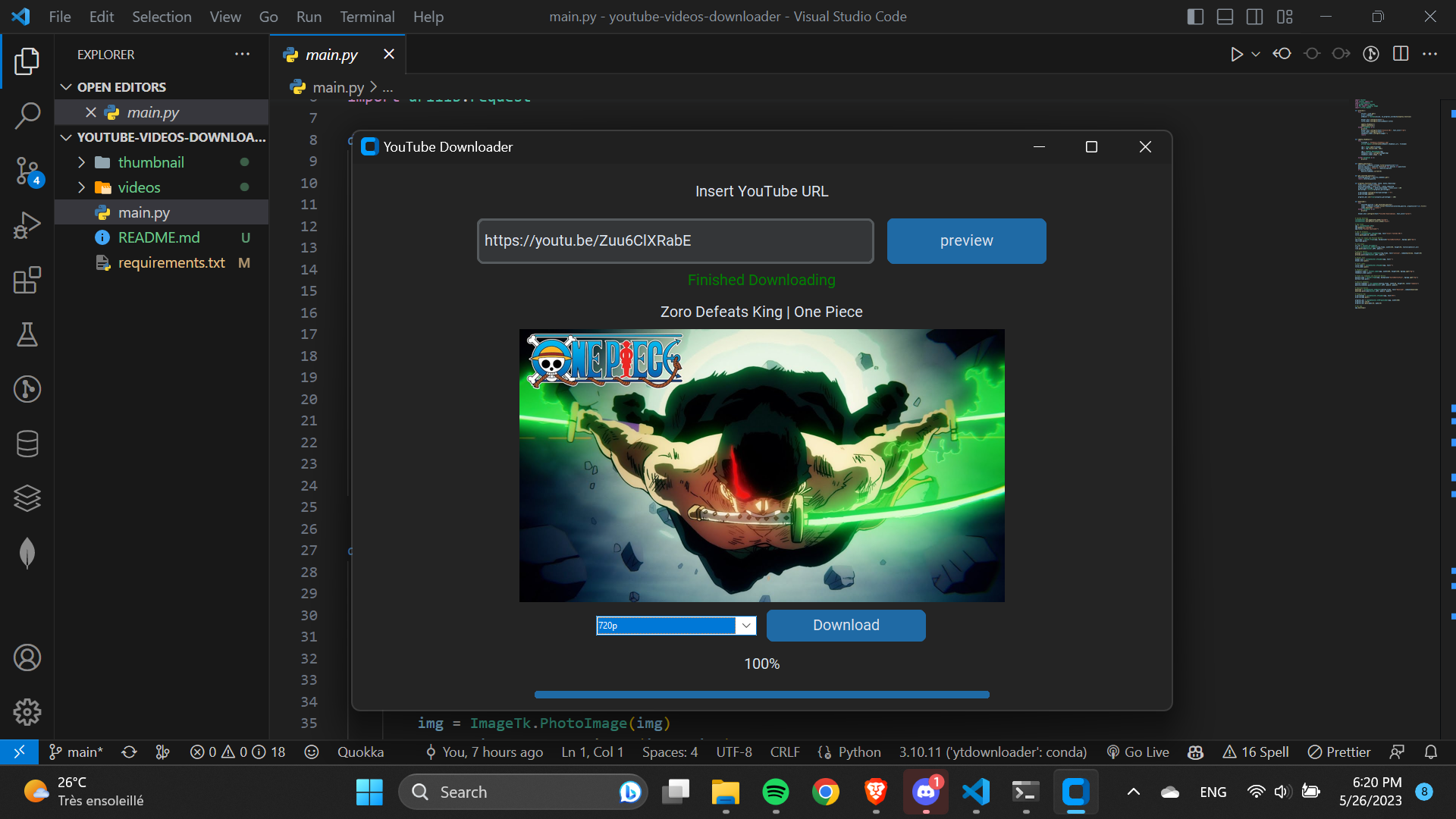
Task: Open the Manage gear settings icon
Action: tap(27, 711)
